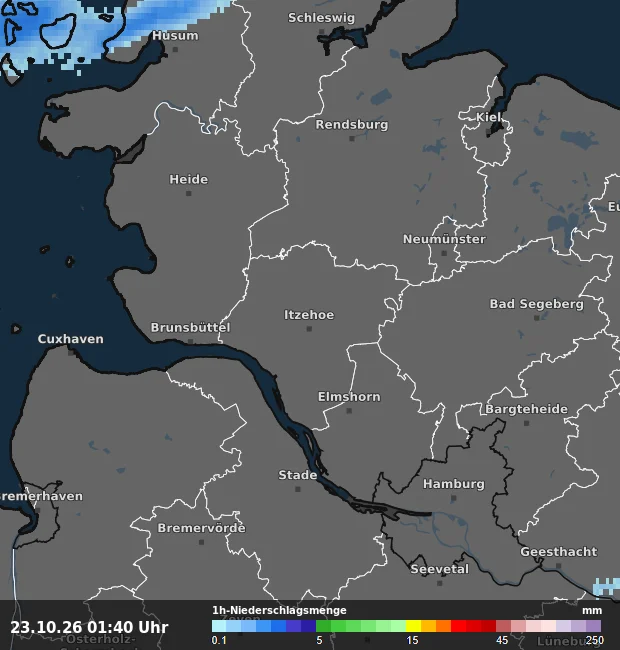Screen dimensions: 620x650
Task: Click the mm unit label
Action: click(592, 611)
